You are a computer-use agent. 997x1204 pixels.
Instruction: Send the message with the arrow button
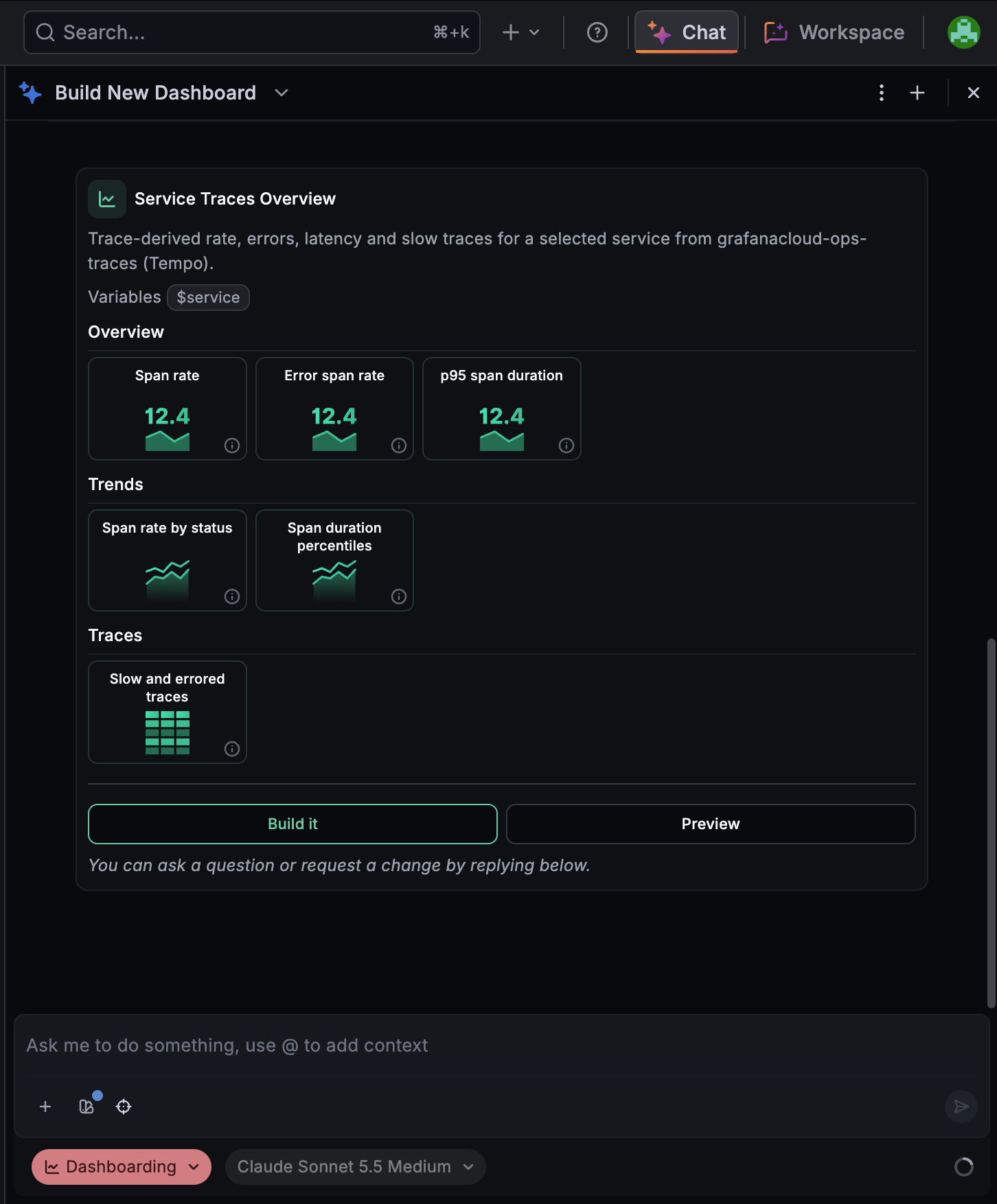[x=961, y=1107]
